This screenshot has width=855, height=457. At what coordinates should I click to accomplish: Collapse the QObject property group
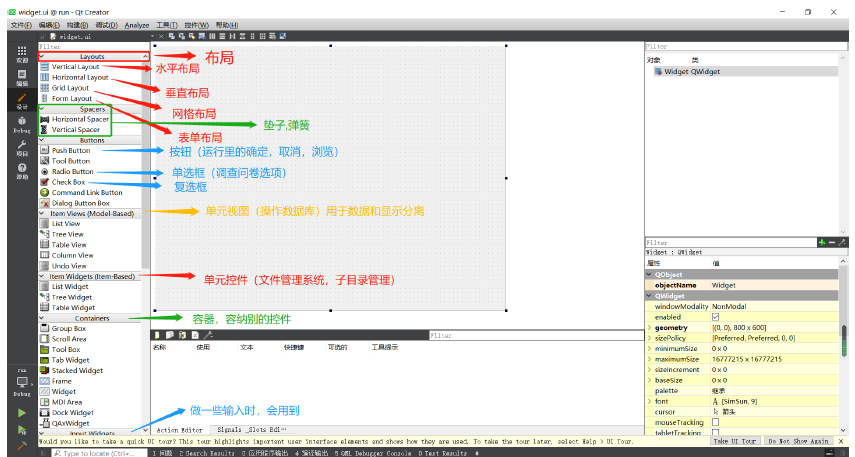click(649, 275)
